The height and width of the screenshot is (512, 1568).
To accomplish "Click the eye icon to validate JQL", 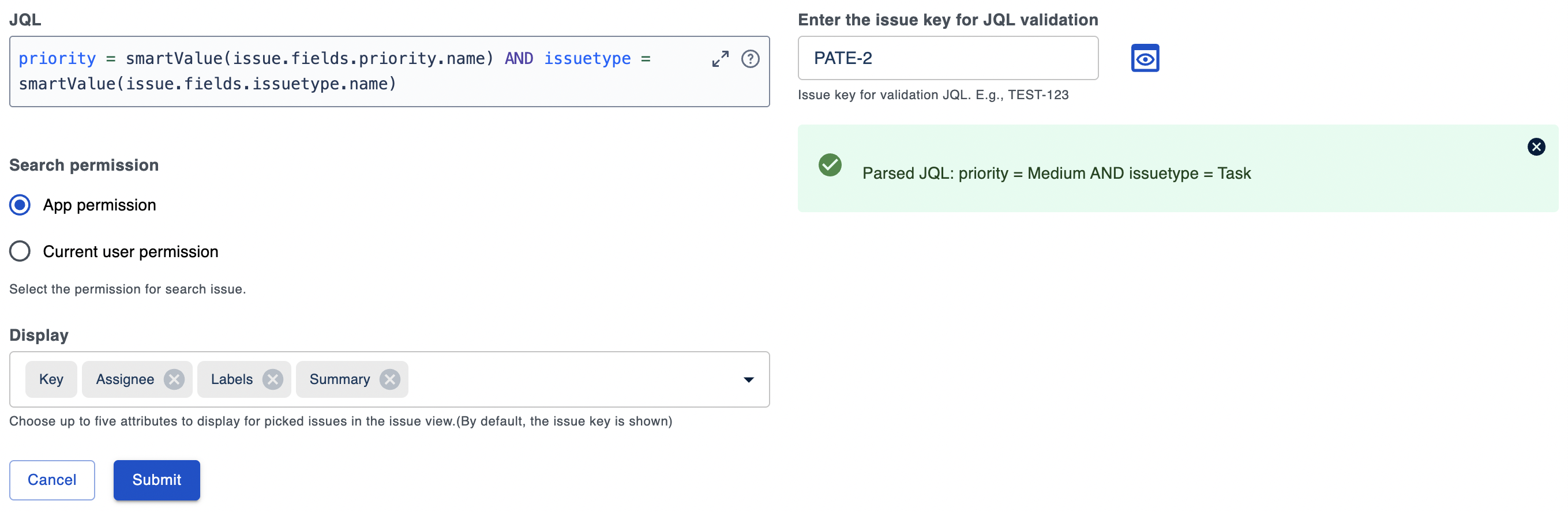I will click(x=1145, y=58).
